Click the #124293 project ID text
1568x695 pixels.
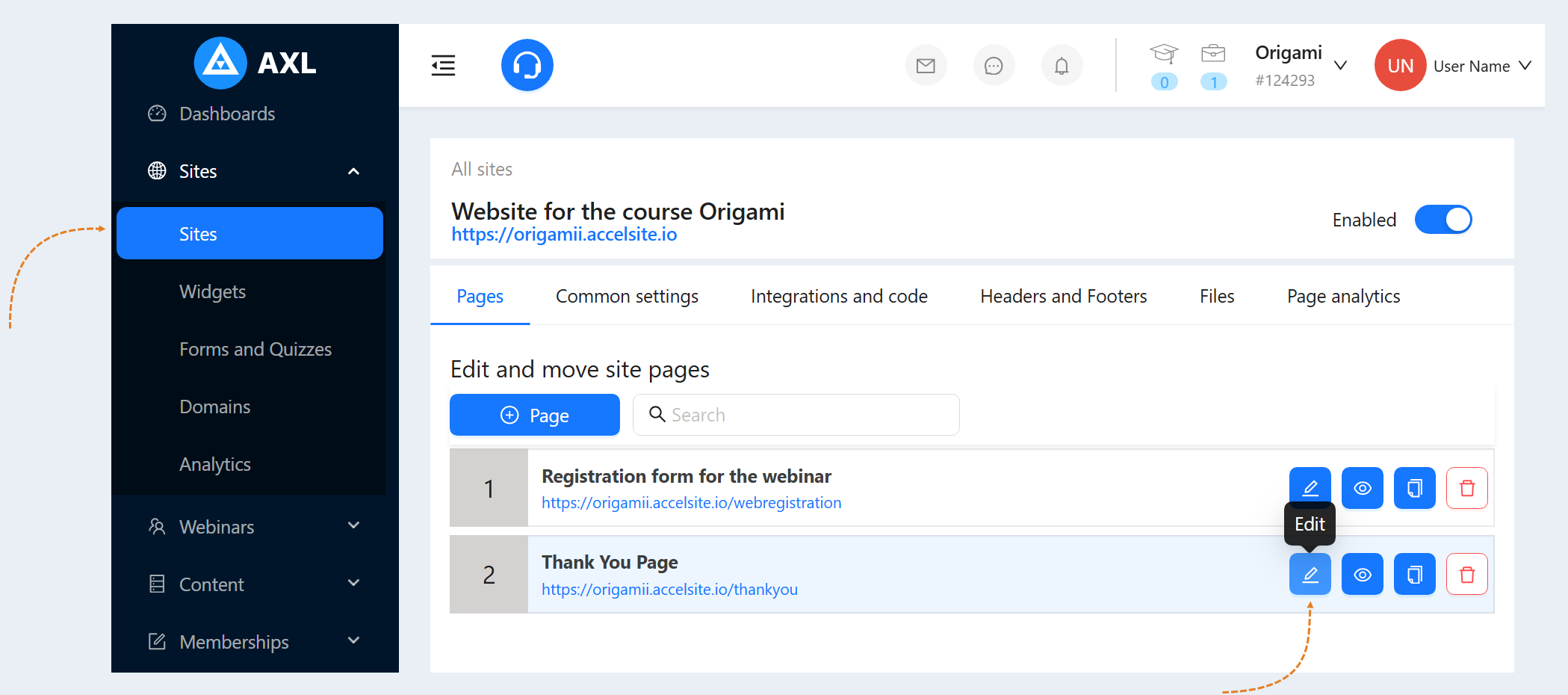coord(1285,81)
